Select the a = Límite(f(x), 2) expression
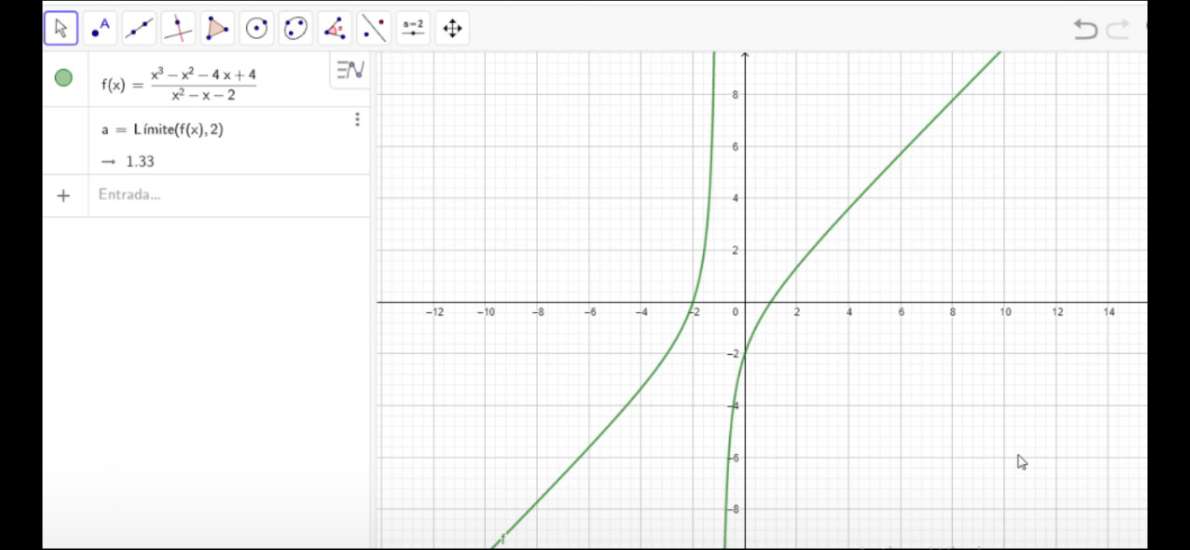This screenshot has height=550, width=1190. coord(162,130)
